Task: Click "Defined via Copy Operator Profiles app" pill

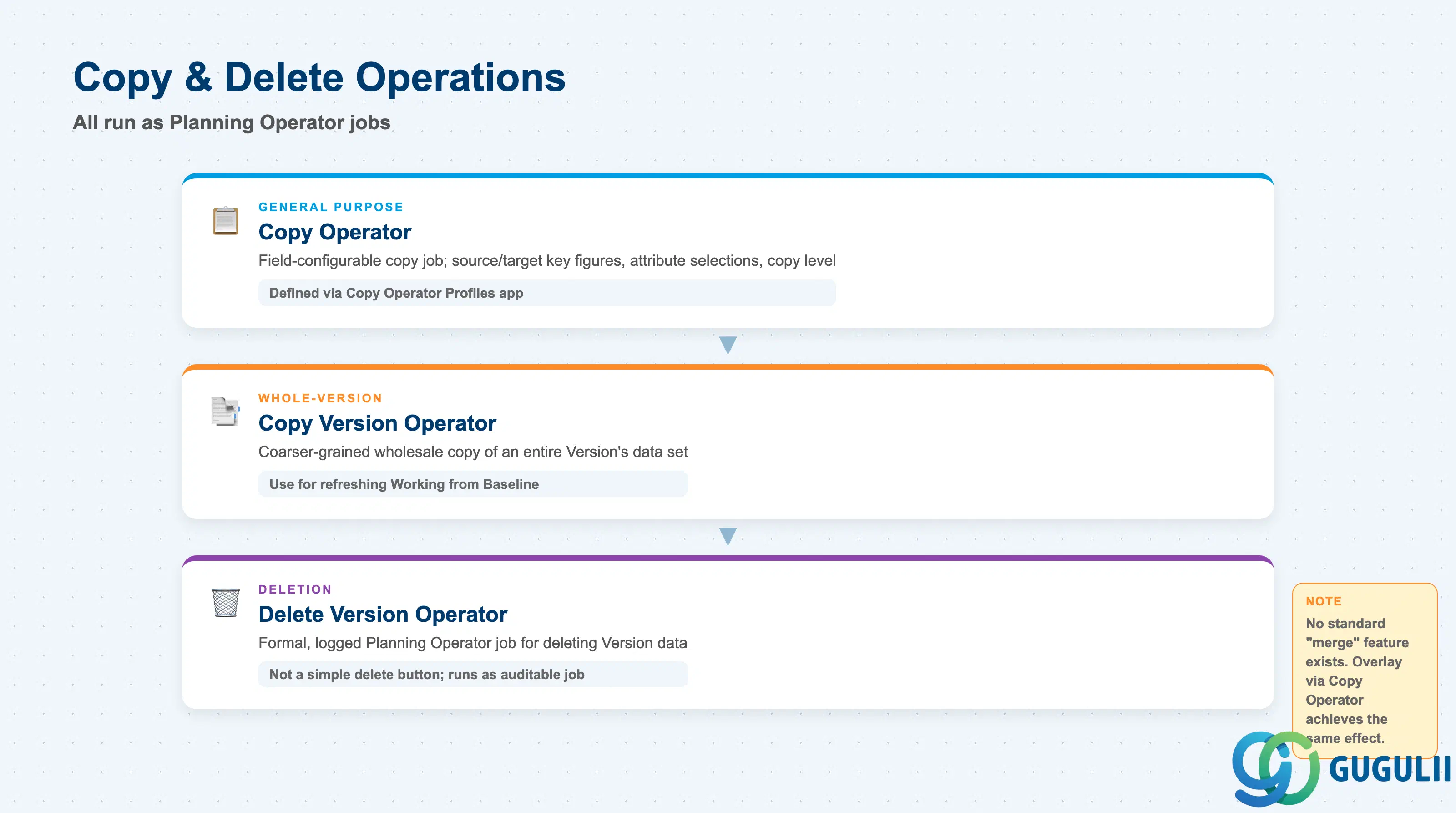Action: 547,293
